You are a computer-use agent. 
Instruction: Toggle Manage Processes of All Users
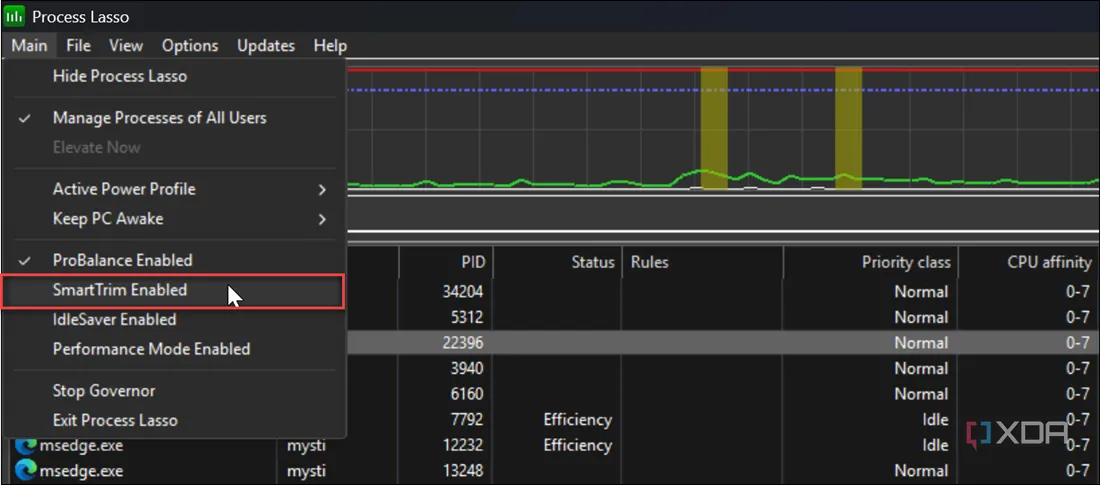(x=174, y=118)
